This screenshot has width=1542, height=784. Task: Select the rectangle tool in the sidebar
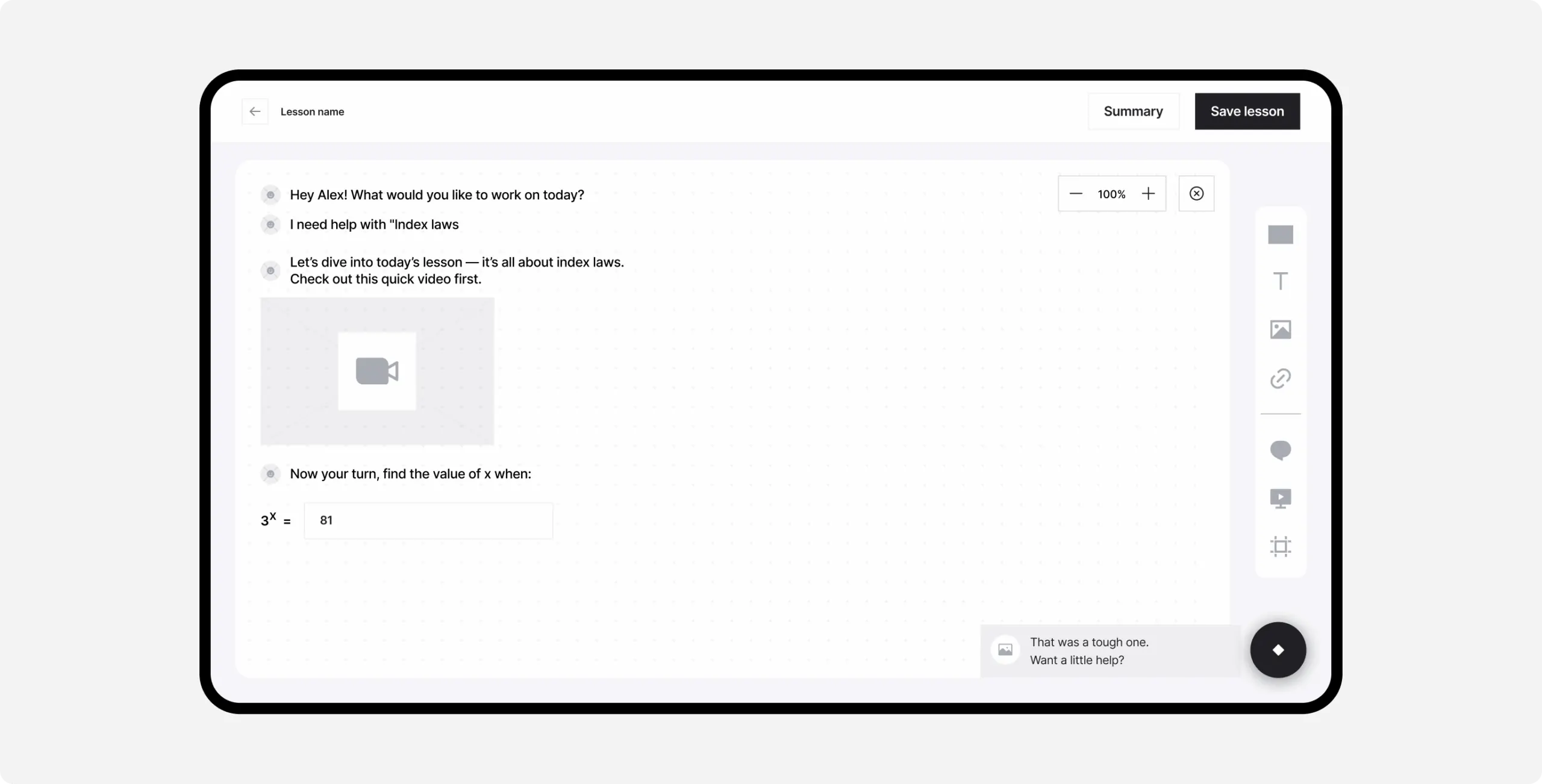tap(1281, 234)
